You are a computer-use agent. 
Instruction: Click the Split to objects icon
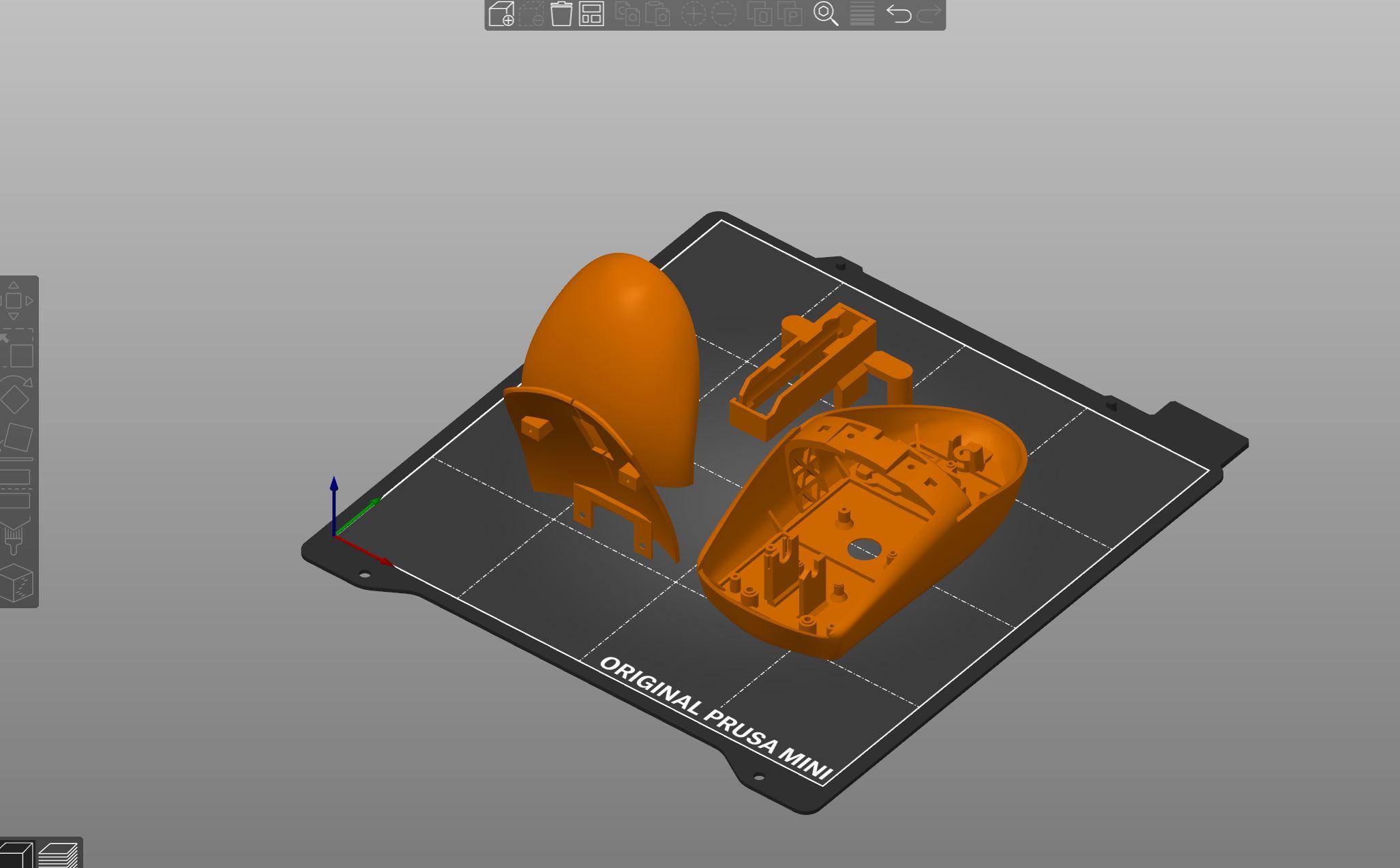(760, 14)
